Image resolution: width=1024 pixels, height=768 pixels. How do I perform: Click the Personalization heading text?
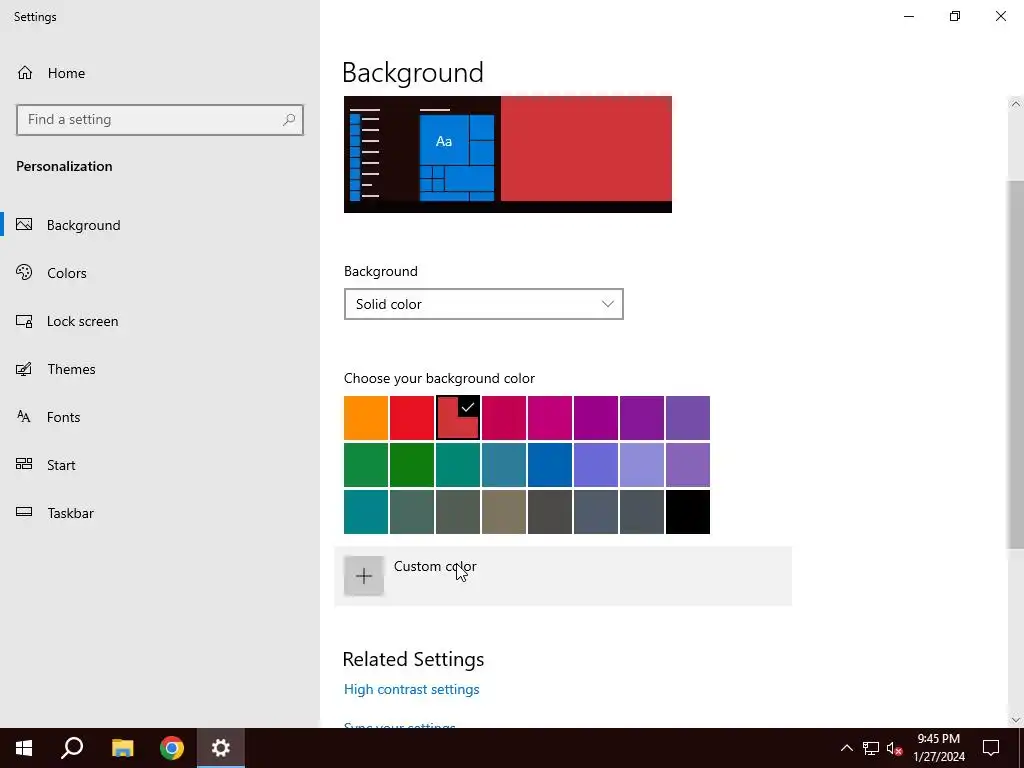click(x=64, y=166)
